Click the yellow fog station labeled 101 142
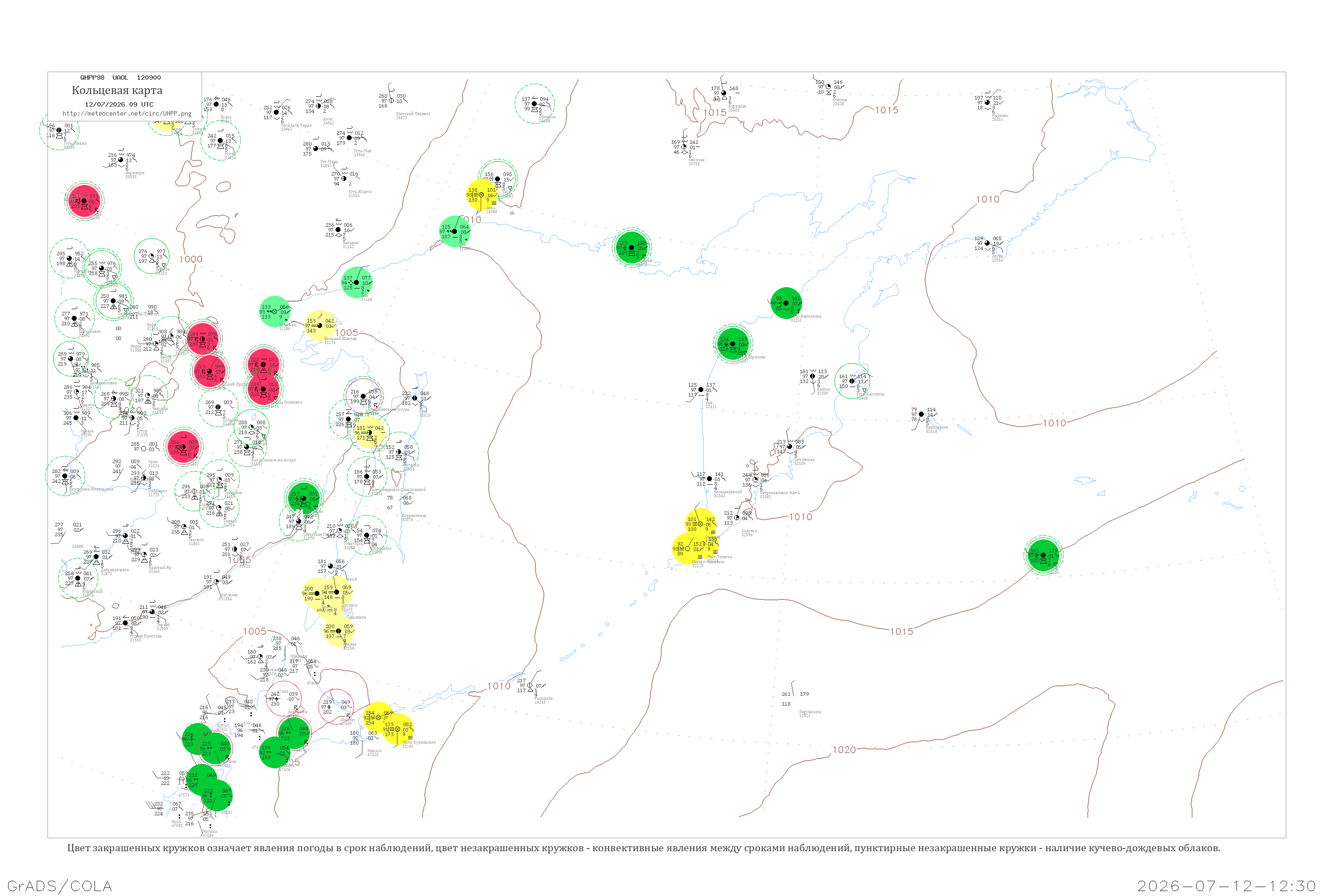The width and height of the screenshot is (1344, 896). [x=701, y=524]
